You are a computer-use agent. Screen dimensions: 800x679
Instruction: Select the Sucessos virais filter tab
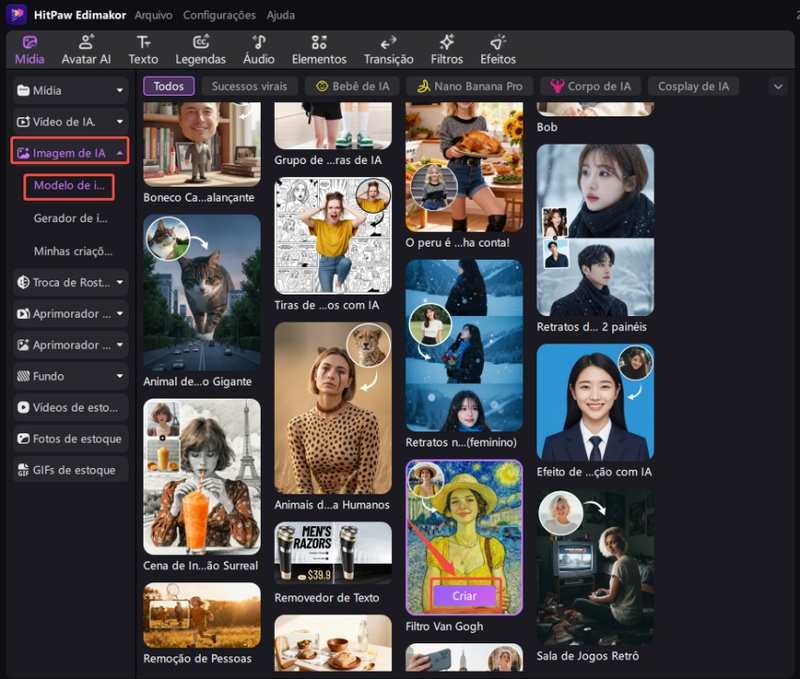[249, 86]
